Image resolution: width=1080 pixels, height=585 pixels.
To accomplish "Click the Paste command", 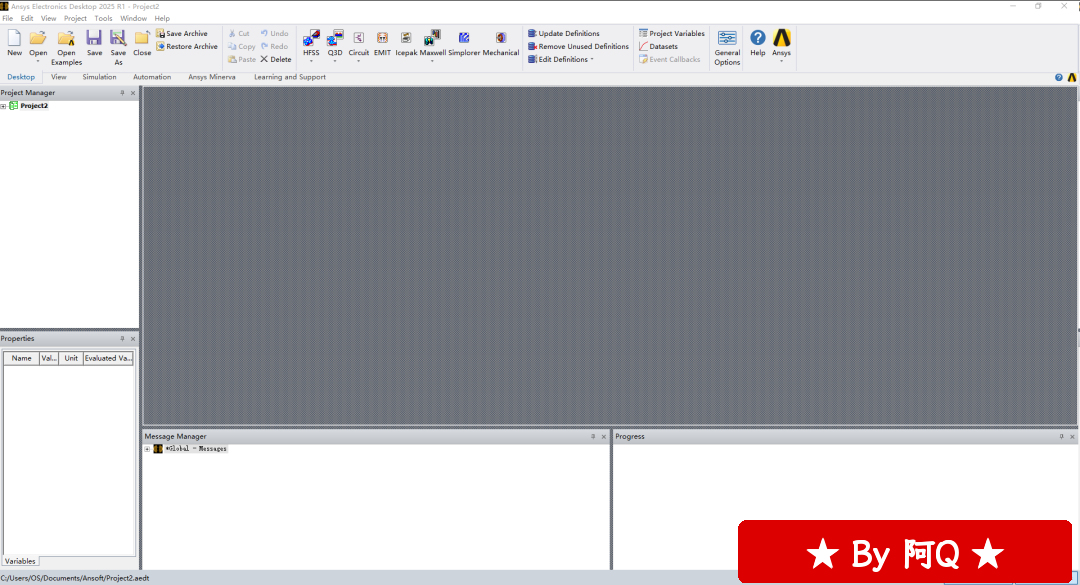I will tap(242, 59).
